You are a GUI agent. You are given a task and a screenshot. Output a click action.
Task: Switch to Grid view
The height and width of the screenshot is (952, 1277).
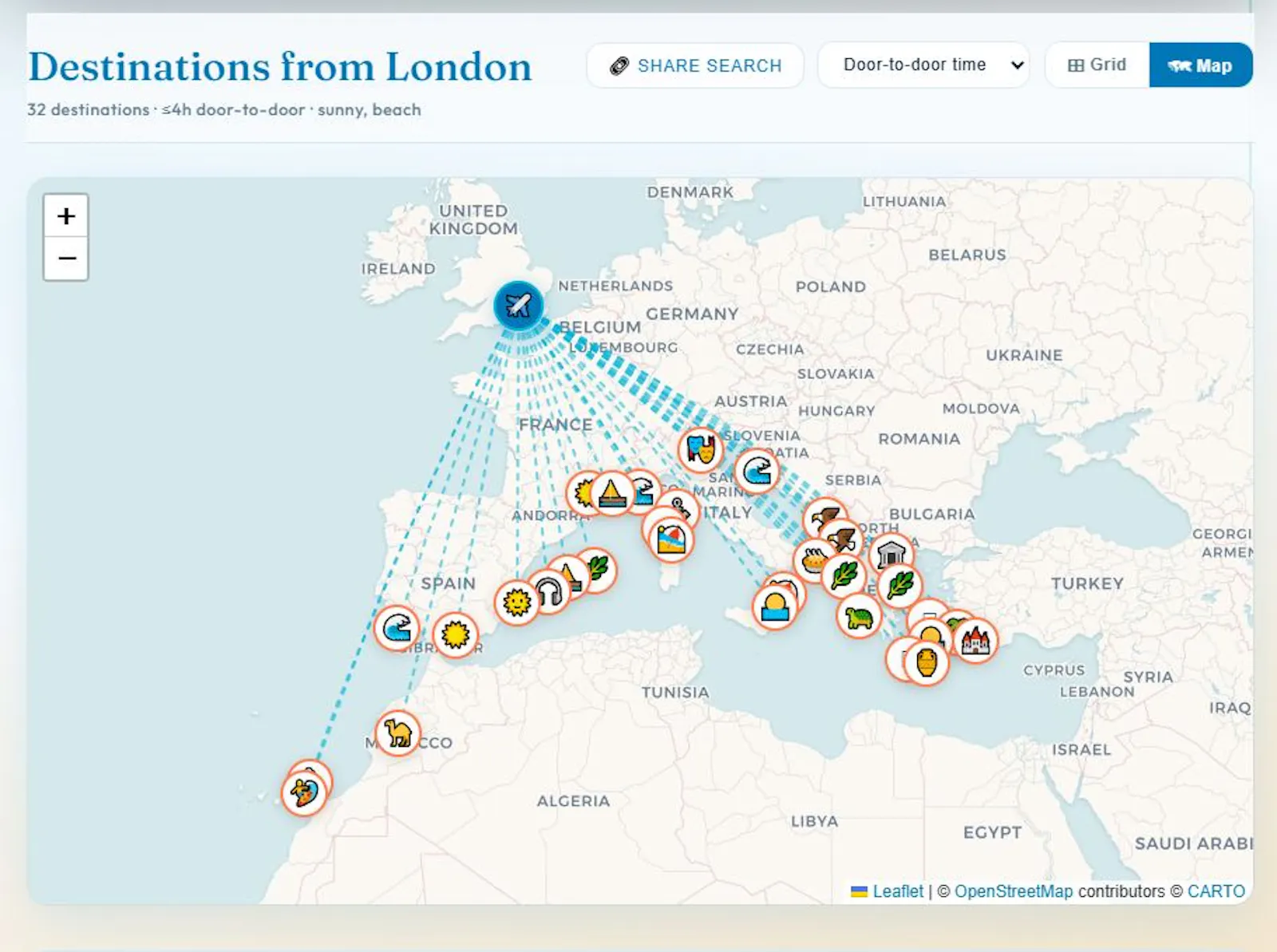click(x=1097, y=65)
